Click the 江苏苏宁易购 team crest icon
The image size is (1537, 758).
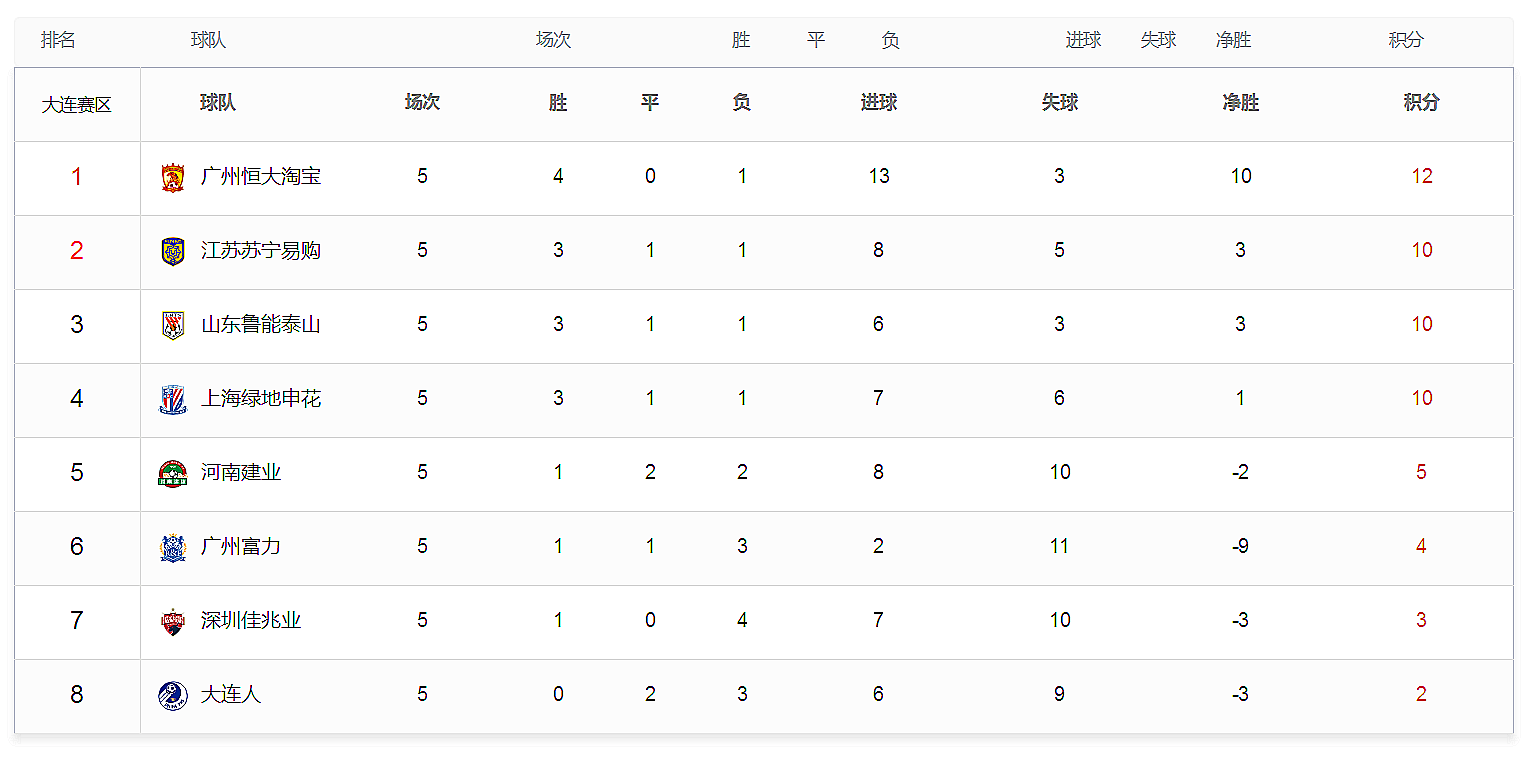pyautogui.click(x=173, y=251)
